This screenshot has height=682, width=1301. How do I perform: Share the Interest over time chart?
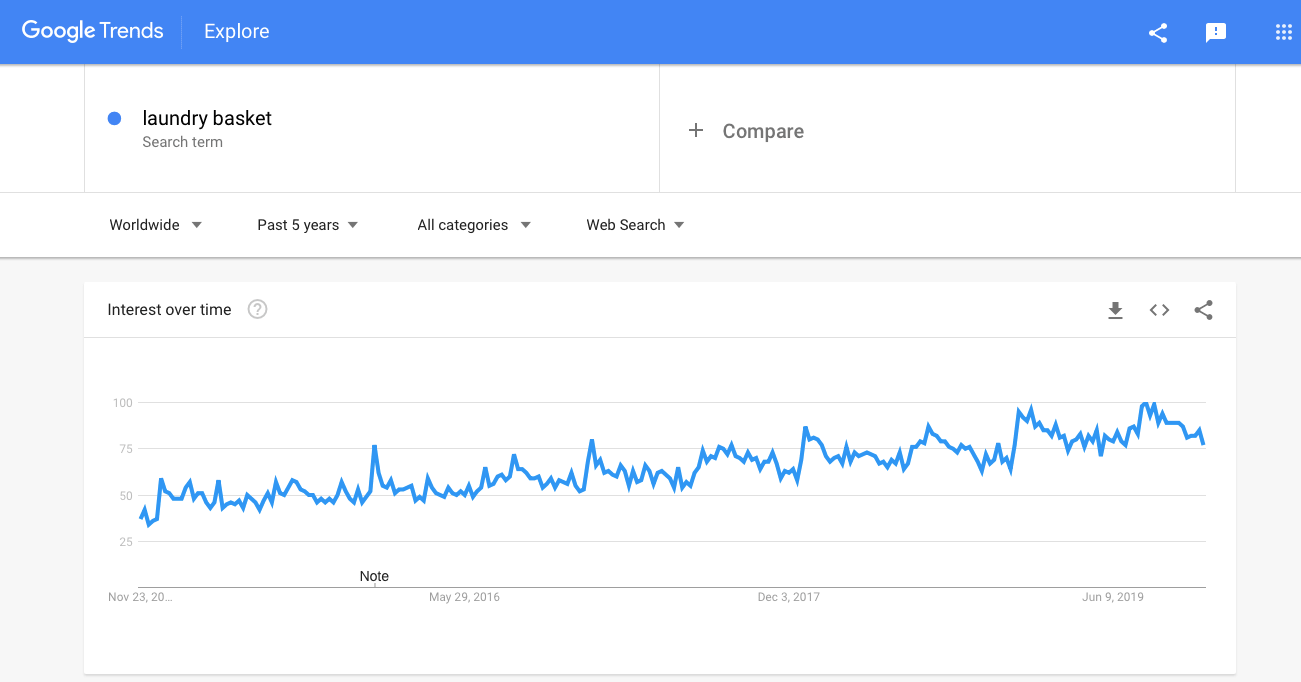(1203, 310)
